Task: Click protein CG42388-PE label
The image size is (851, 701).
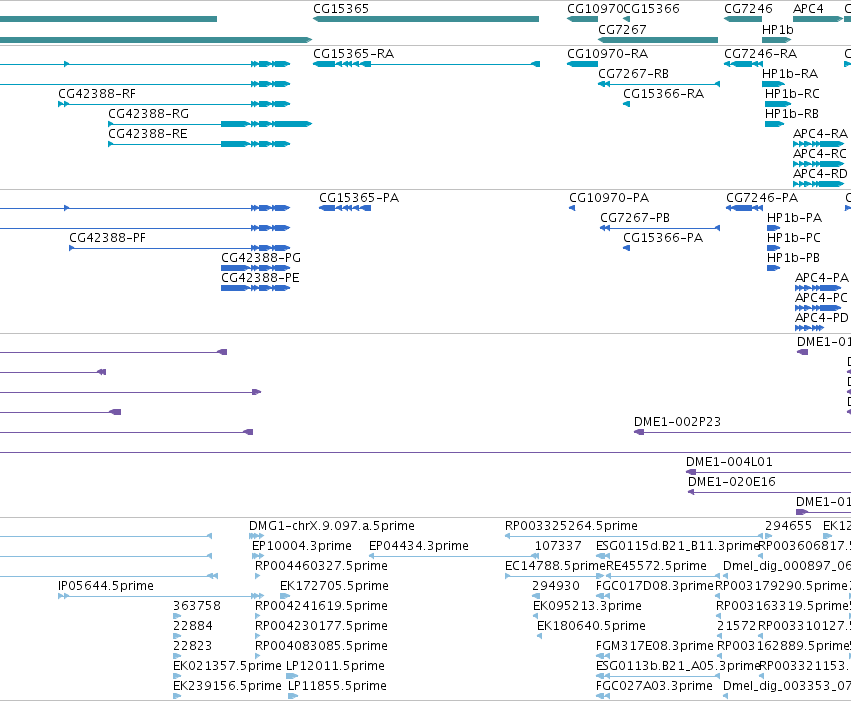Action: 260,278
